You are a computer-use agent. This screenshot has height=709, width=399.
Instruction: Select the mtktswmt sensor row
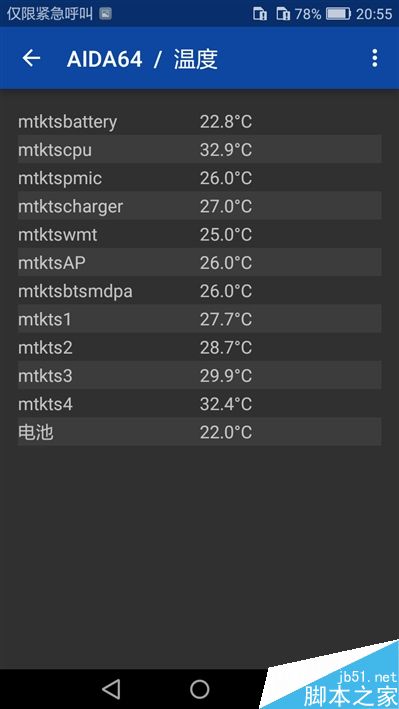(200, 234)
